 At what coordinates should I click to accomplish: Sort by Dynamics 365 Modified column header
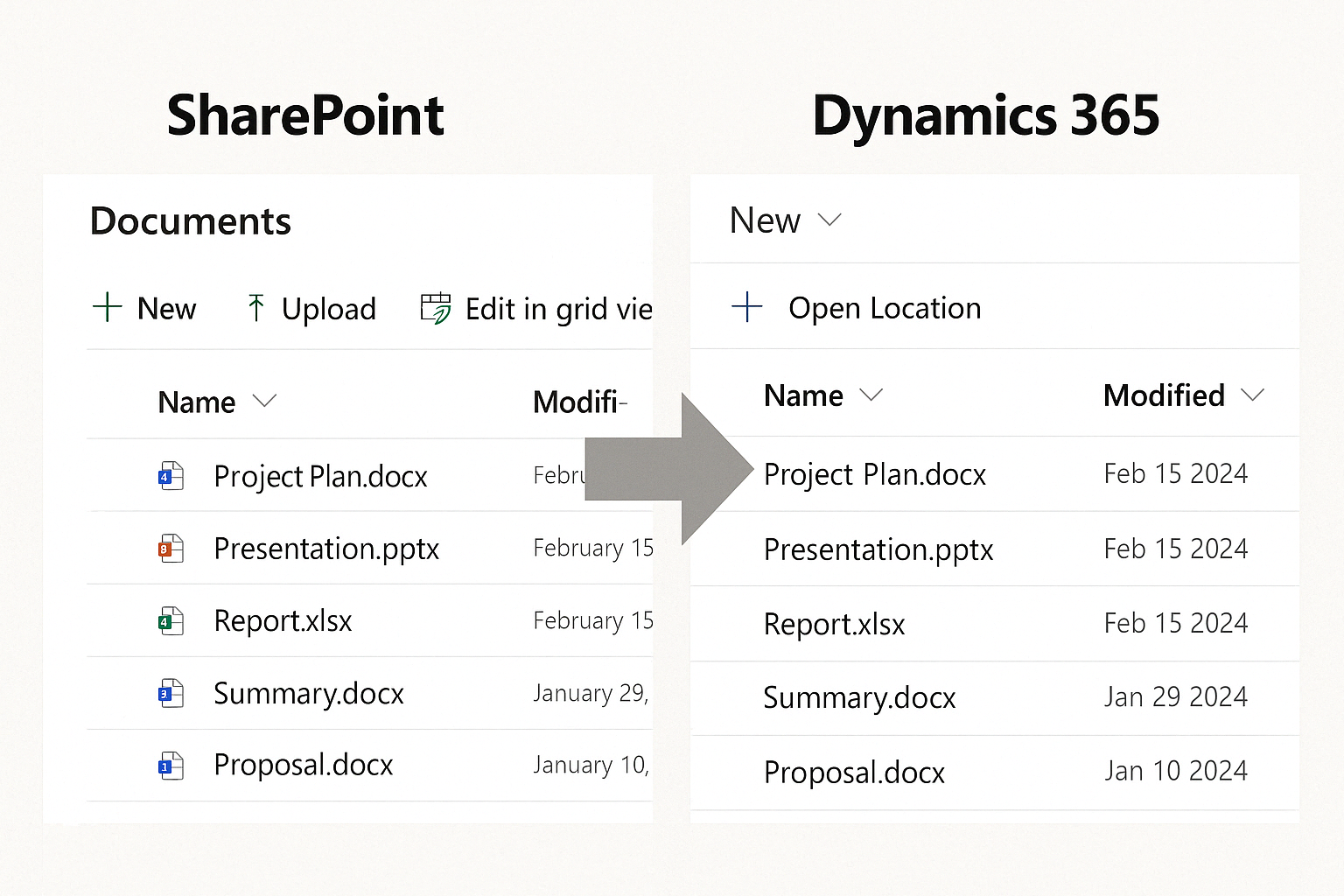tap(1164, 395)
